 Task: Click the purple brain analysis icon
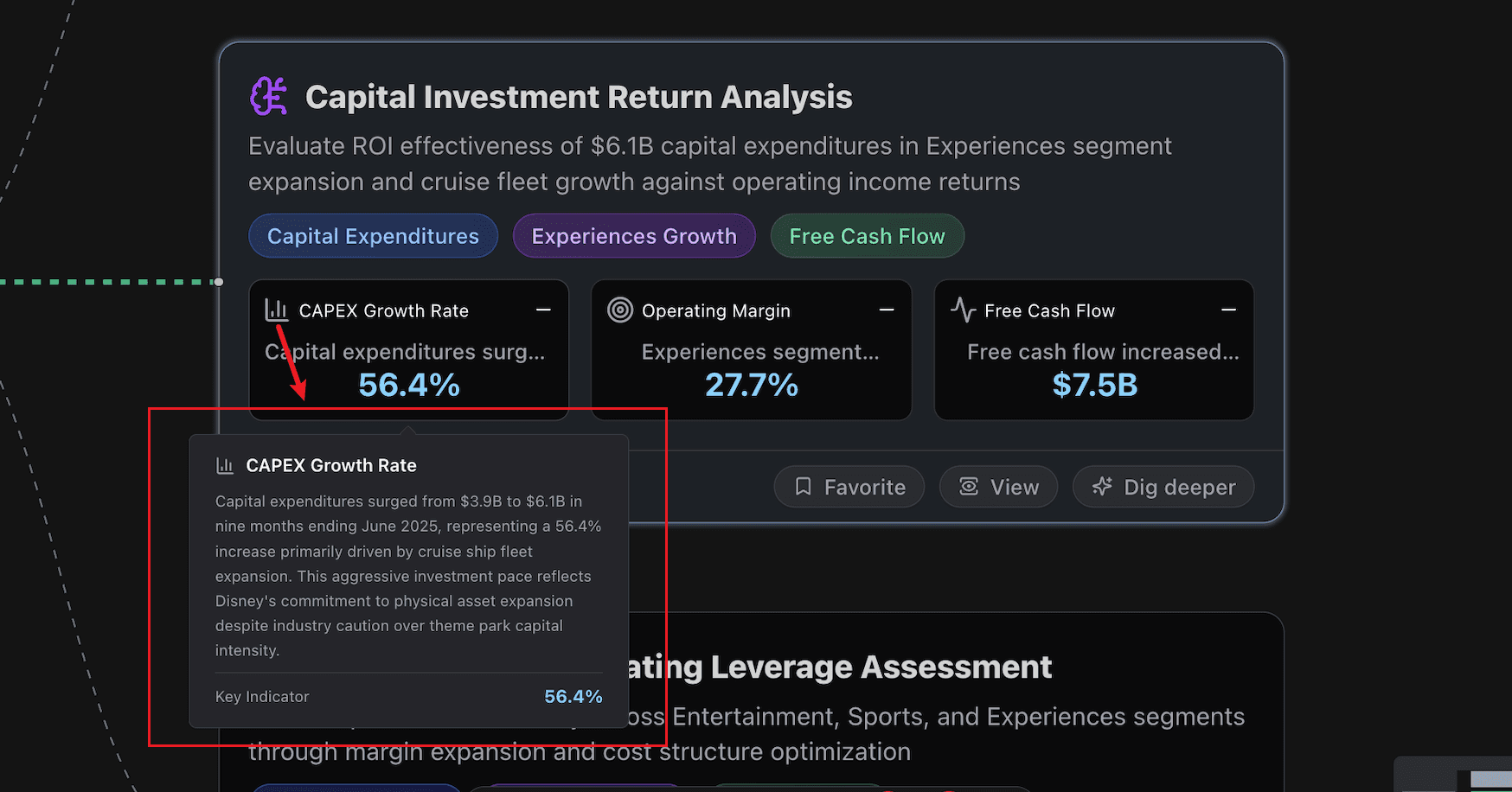[269, 96]
